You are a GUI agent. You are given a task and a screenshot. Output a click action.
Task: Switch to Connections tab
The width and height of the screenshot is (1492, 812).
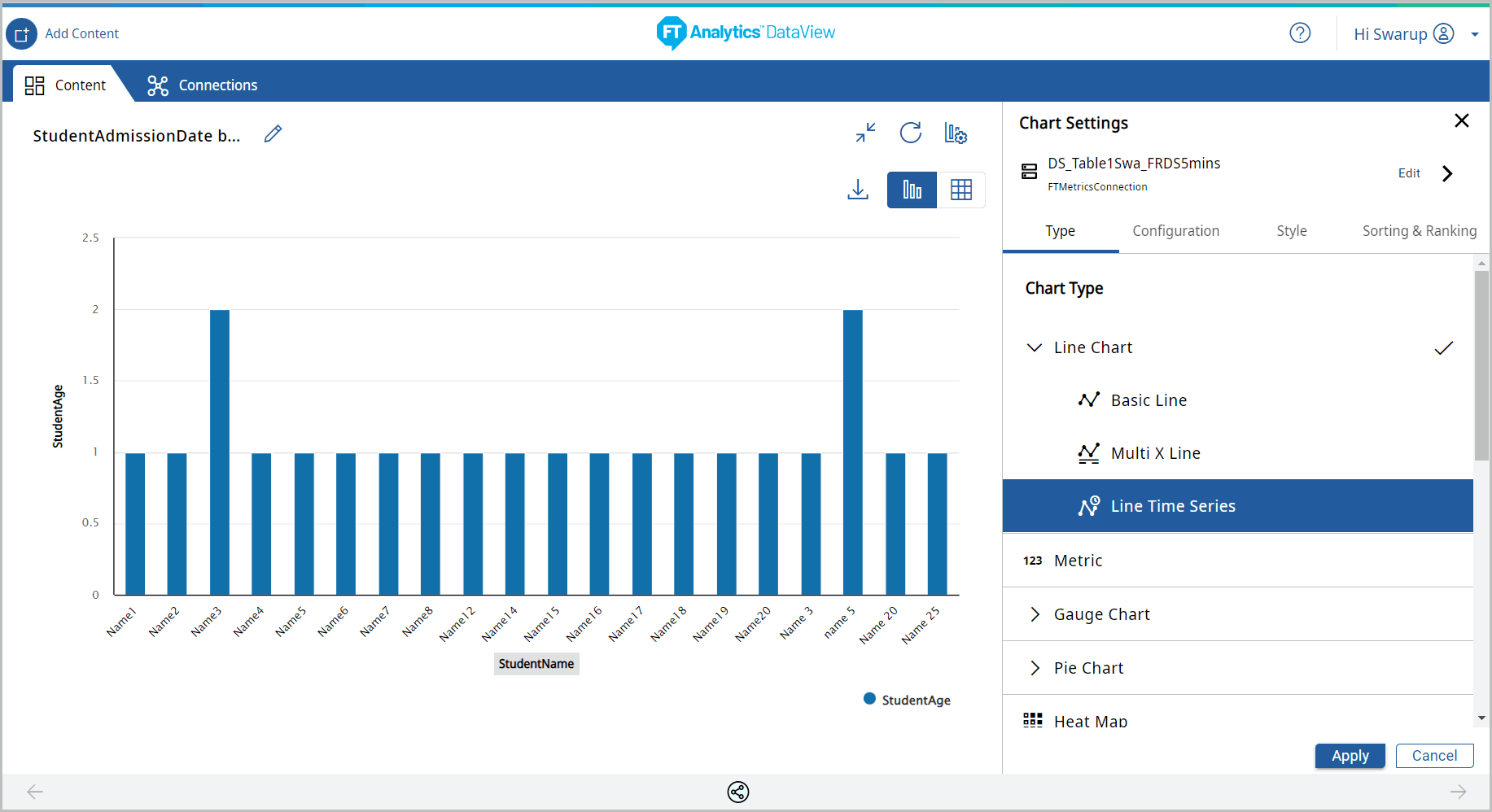pyautogui.click(x=202, y=85)
